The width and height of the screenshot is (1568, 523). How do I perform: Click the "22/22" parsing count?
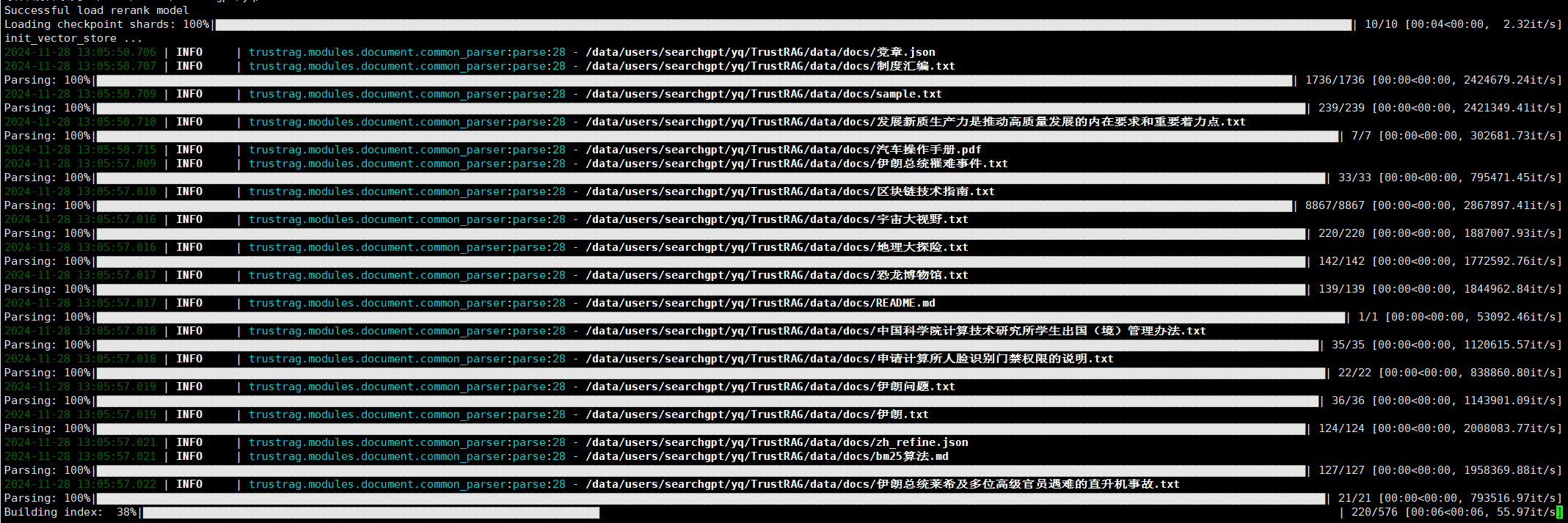(1354, 373)
